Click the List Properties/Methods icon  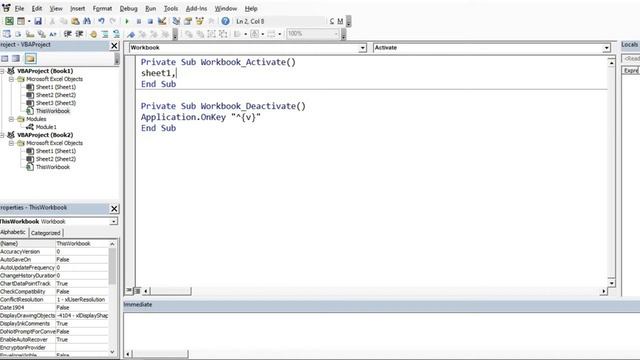(x=7, y=34)
